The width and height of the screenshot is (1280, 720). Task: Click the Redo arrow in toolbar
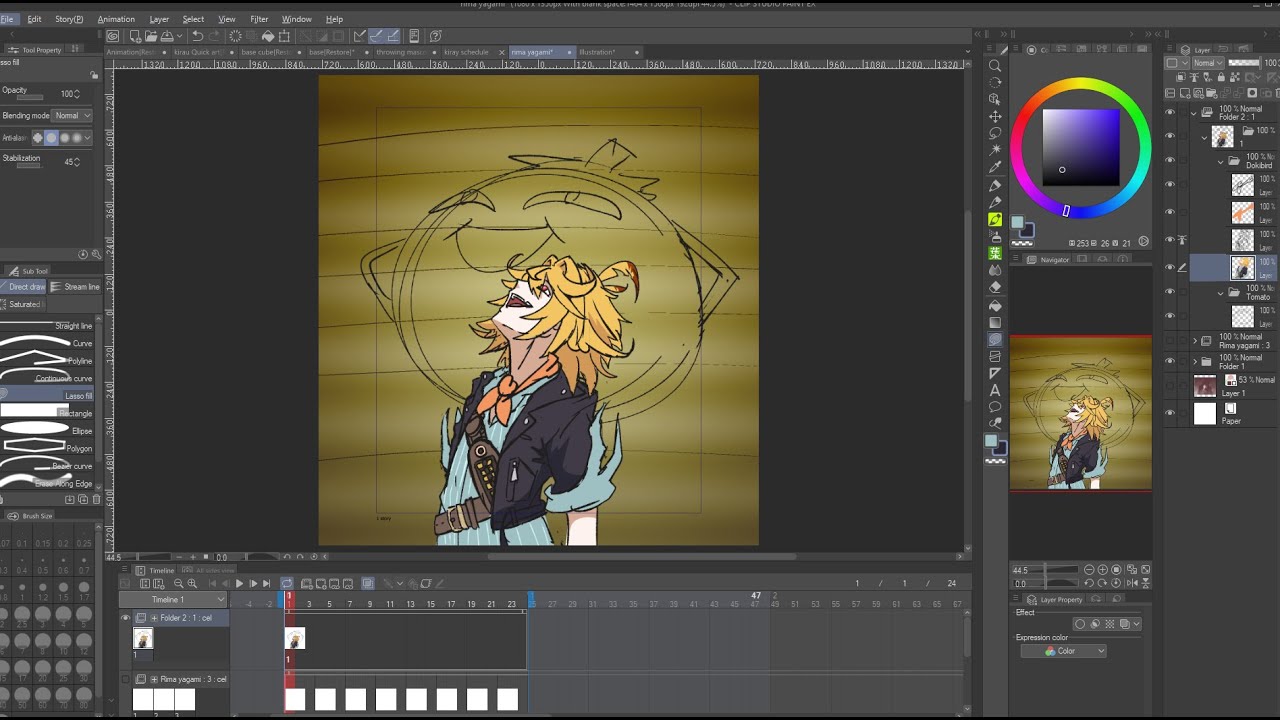pos(214,36)
